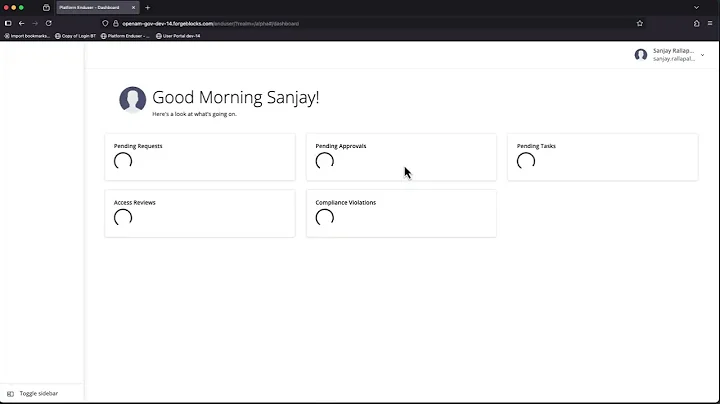Viewport: 720px width, 404px height.
Task: Reload the current page
Action: click(49, 23)
